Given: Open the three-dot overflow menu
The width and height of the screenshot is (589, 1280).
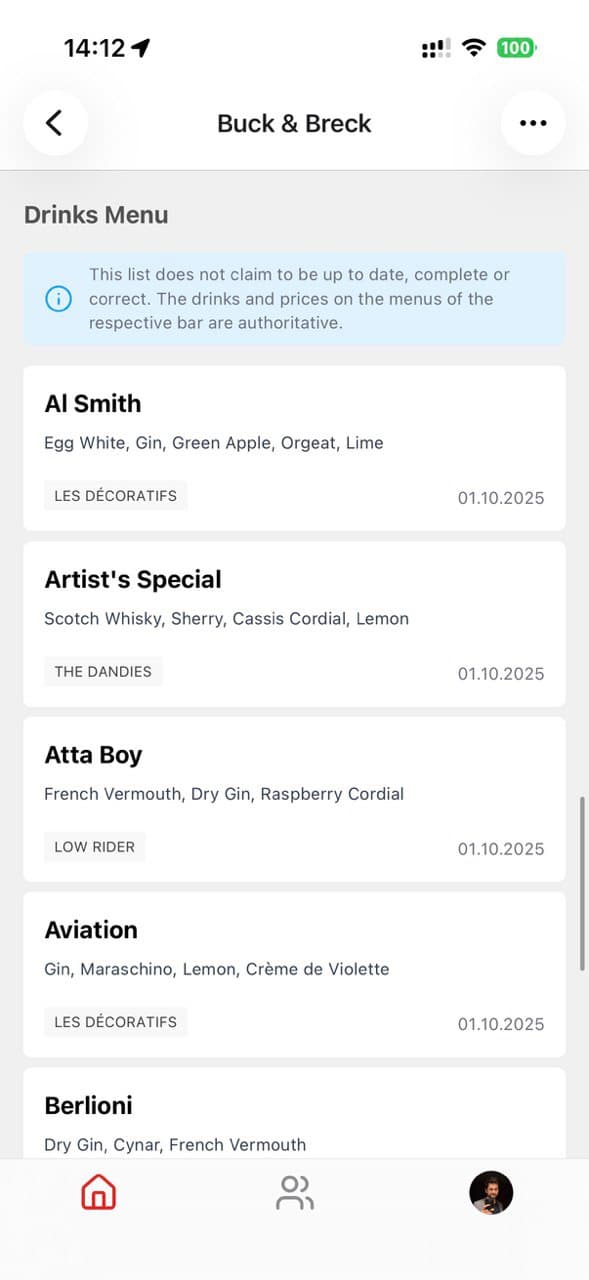Looking at the screenshot, I should tap(533, 122).
